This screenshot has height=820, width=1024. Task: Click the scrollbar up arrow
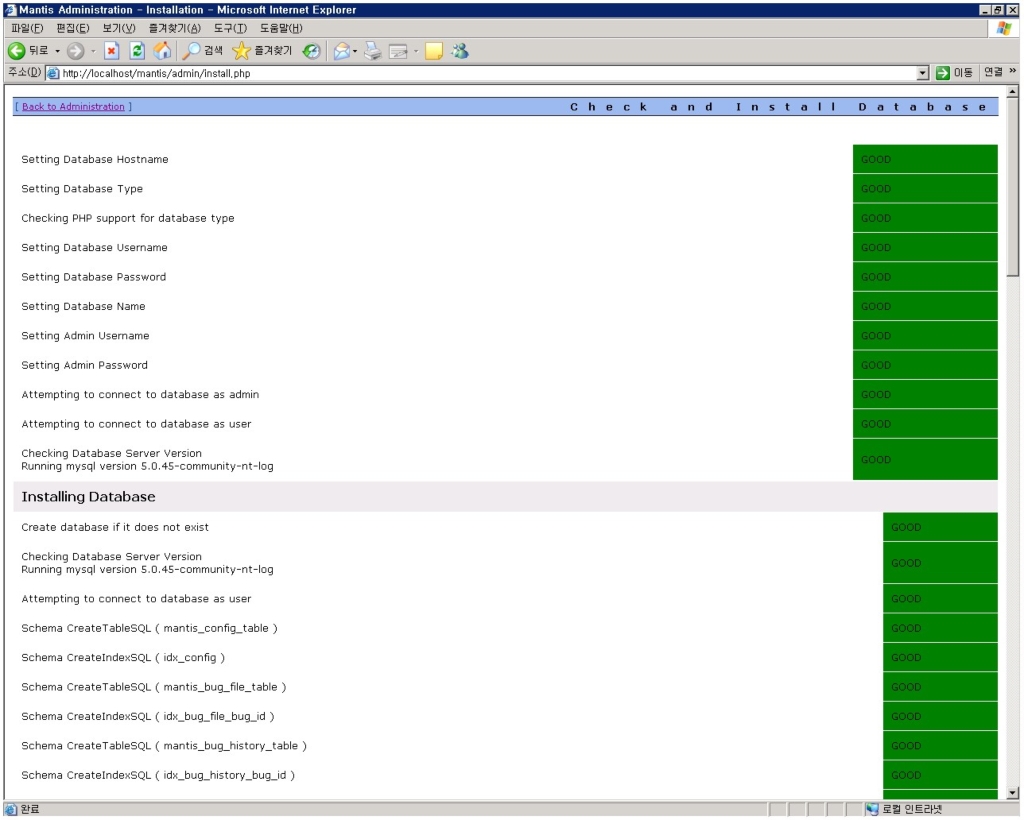(x=1013, y=92)
